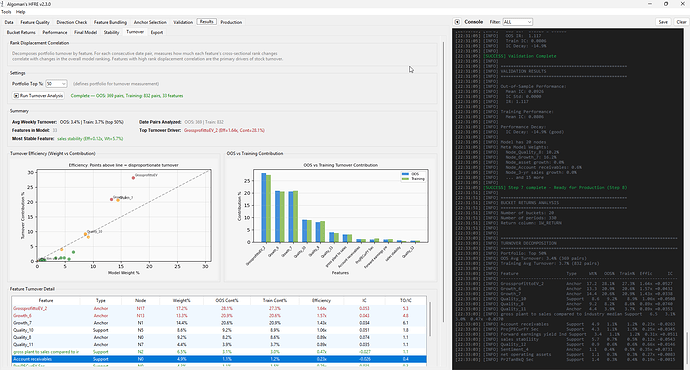Open the Tools menu
The image size is (690, 370).
(6, 12)
